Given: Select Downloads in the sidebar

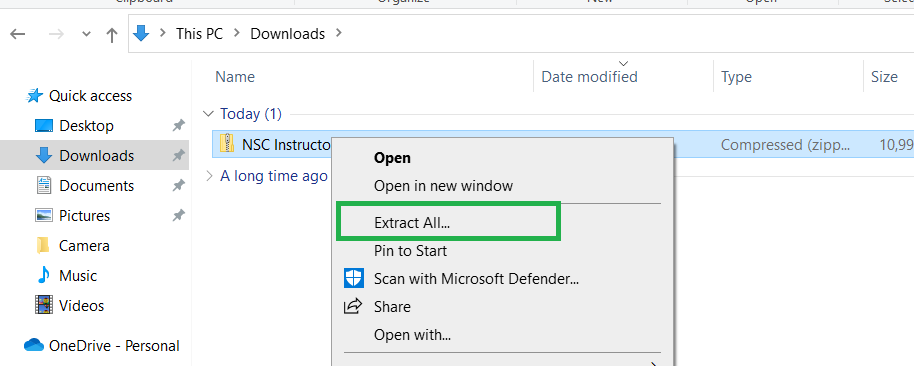Looking at the screenshot, I should 97,156.
